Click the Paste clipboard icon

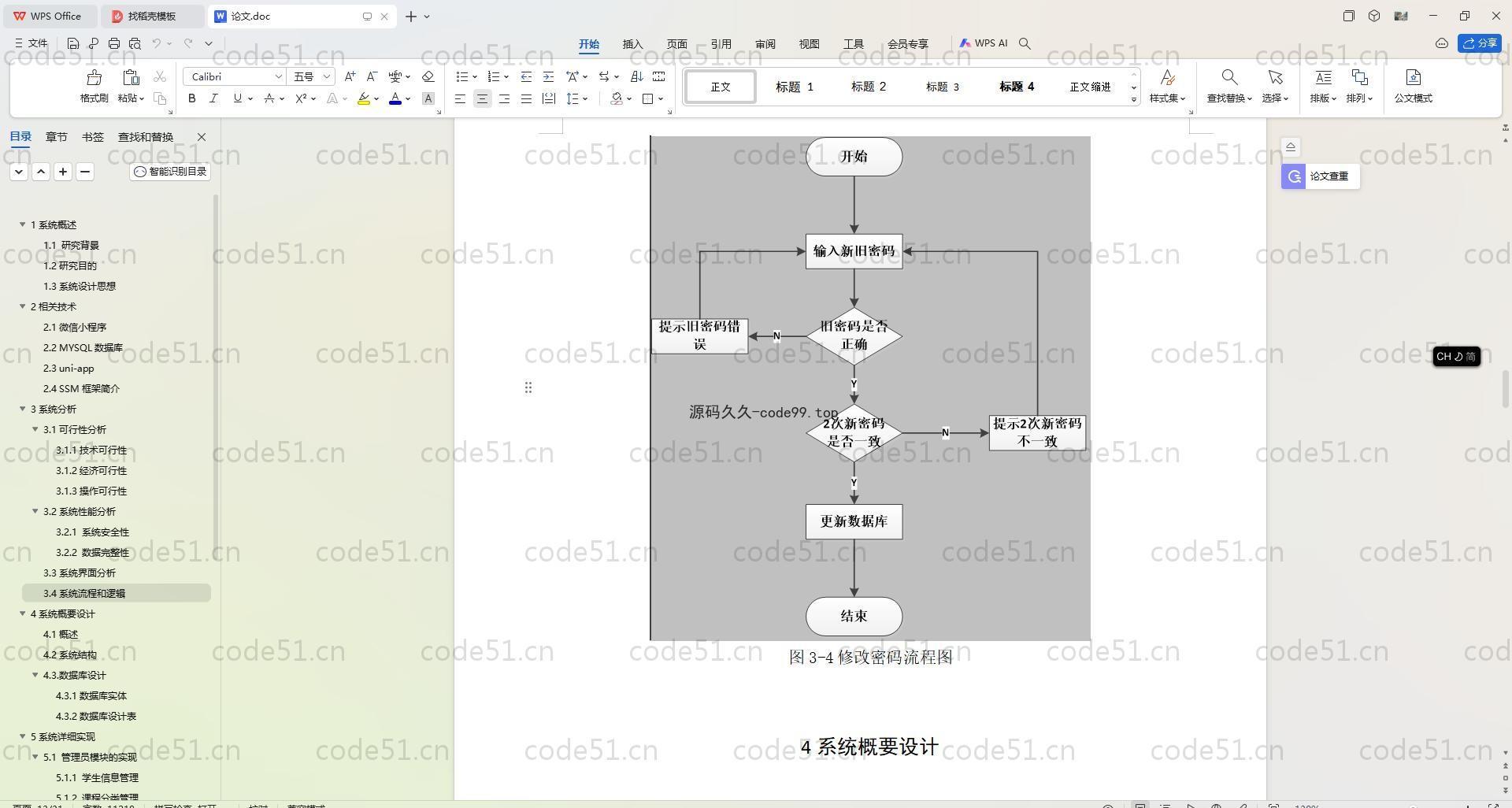131,77
